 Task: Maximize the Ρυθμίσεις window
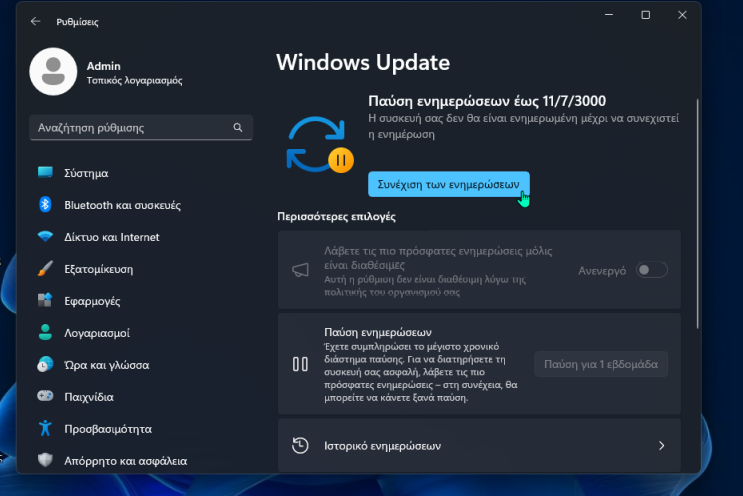tap(645, 15)
